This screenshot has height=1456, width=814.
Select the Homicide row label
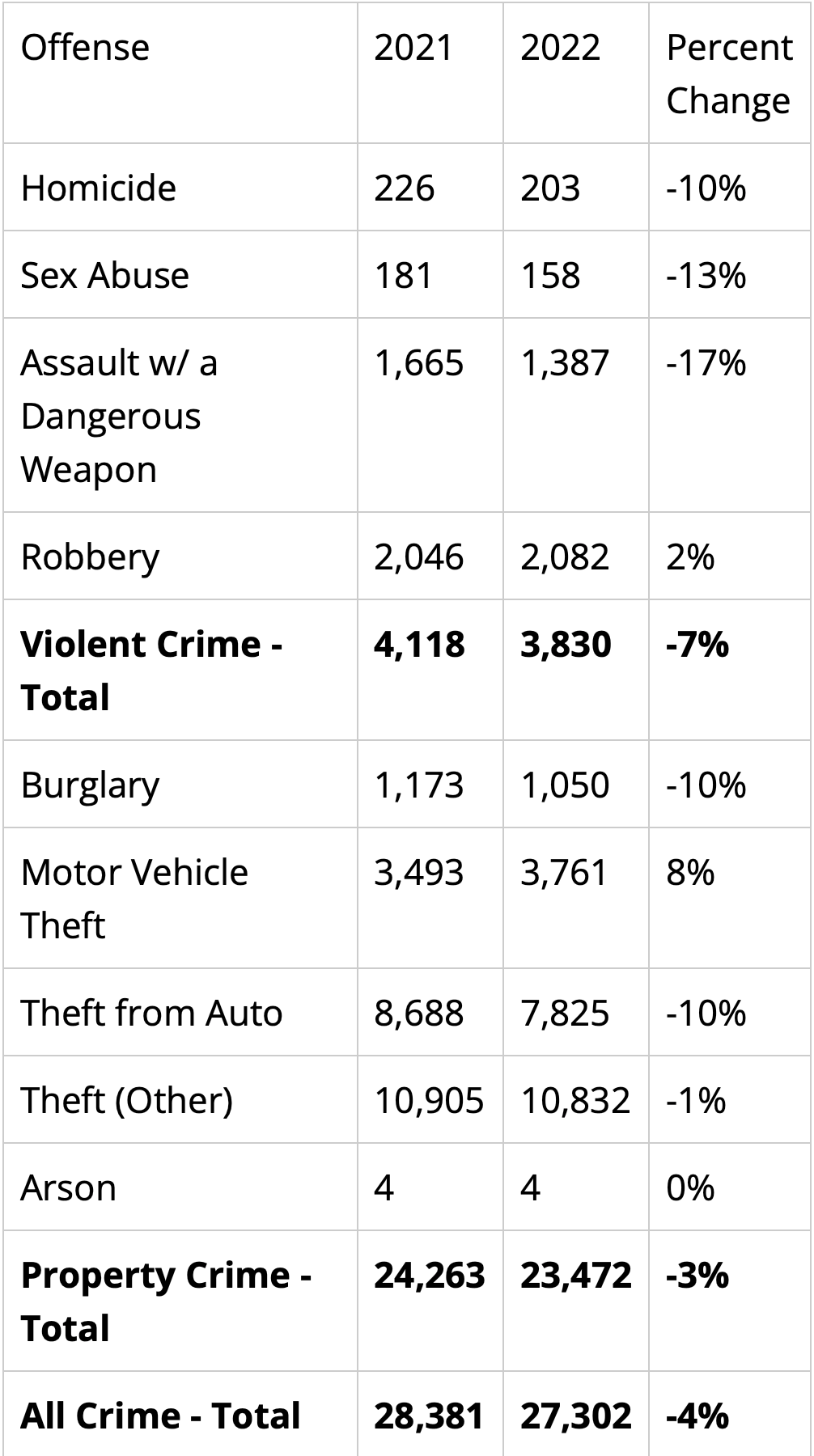[x=99, y=188]
